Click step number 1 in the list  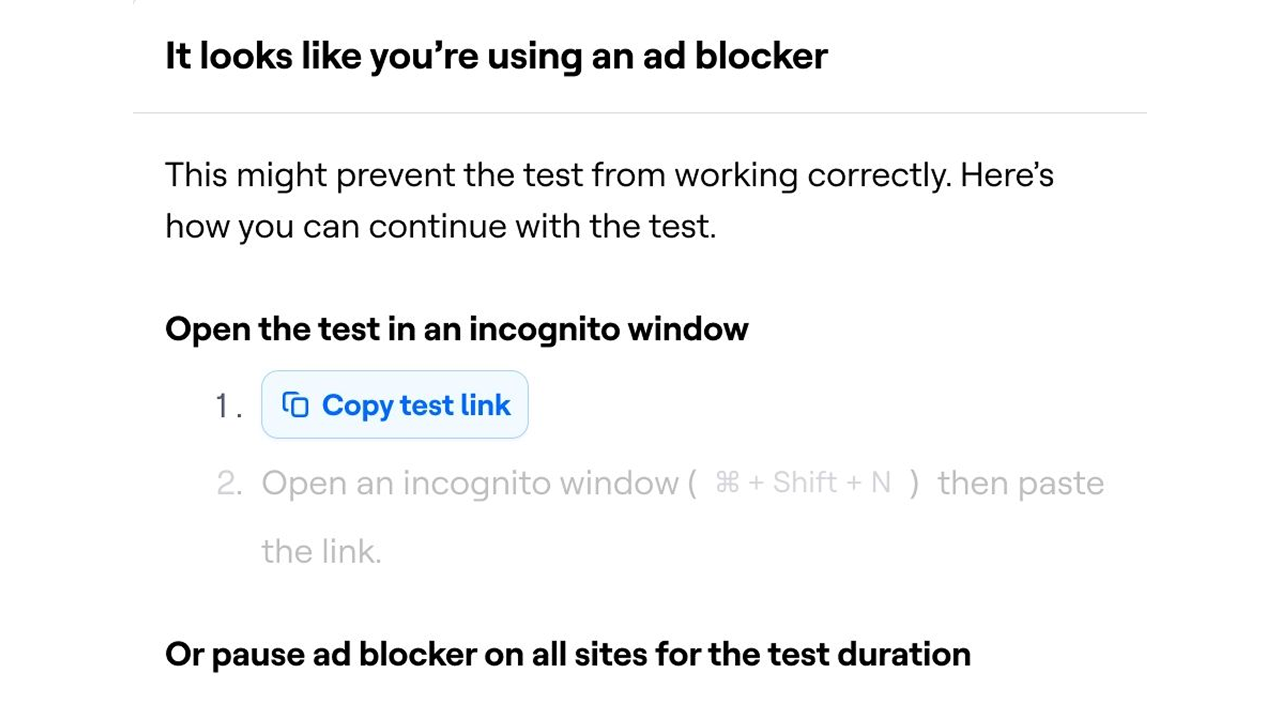[x=227, y=406]
